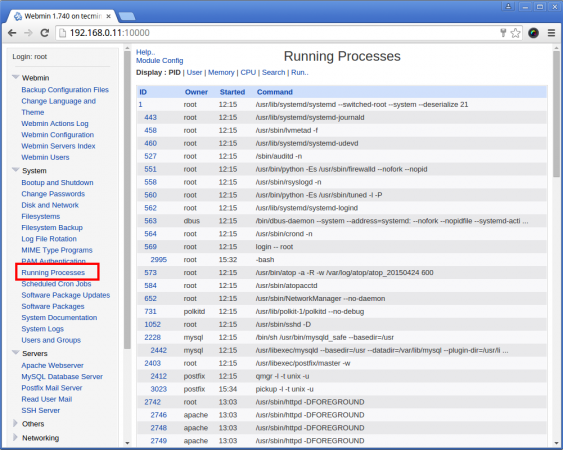Select the Webmin 1.740 on tecmint tab
The image size is (563, 450).
tap(63, 16)
